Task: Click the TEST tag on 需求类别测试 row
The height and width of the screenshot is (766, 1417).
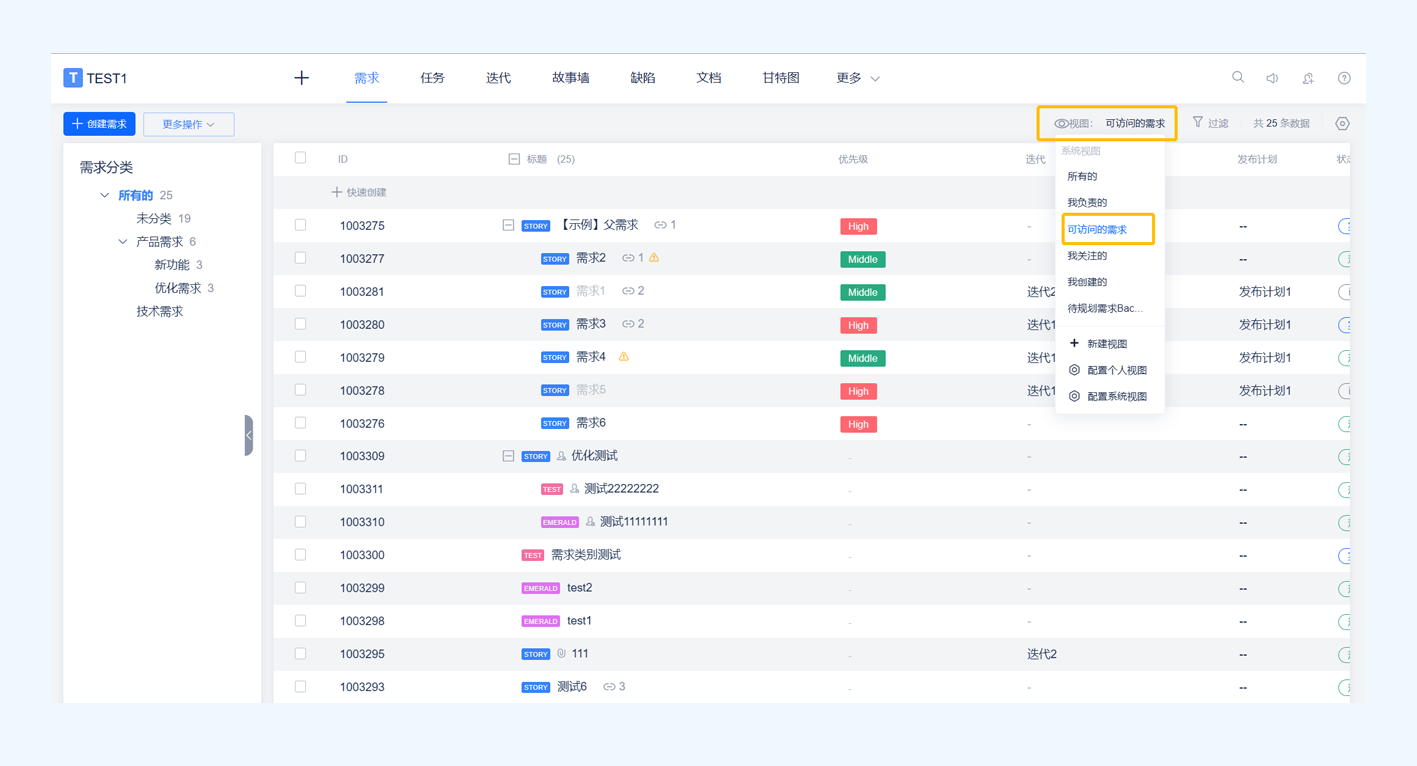Action: (533, 555)
